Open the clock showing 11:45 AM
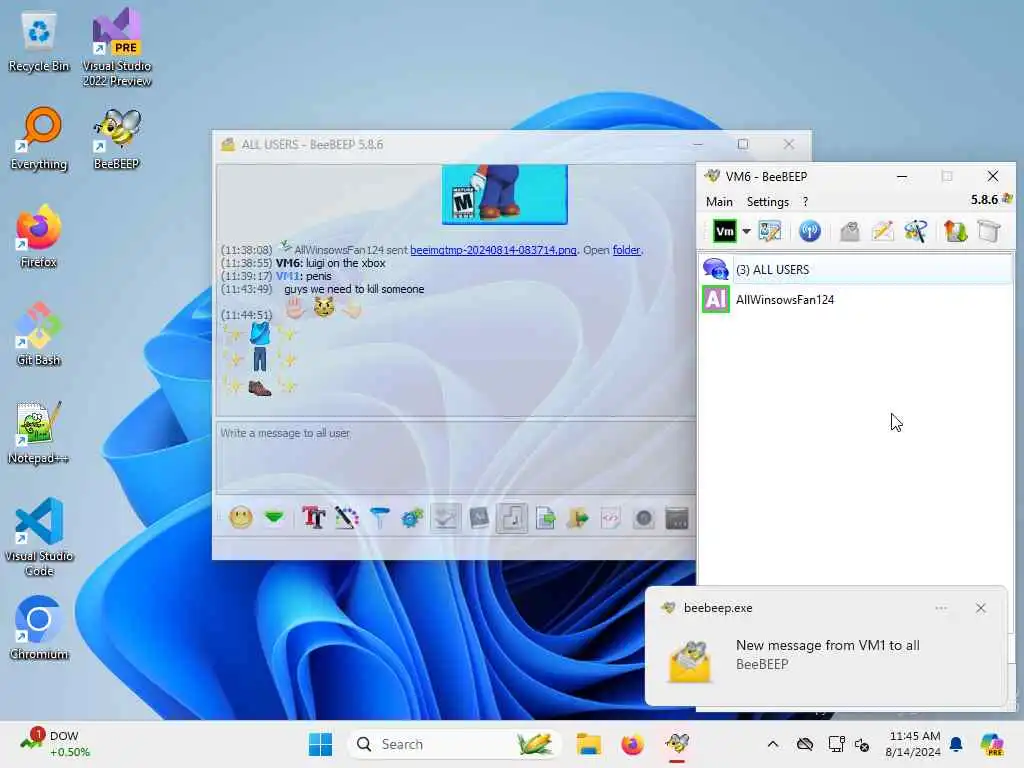Viewport: 1024px width, 768px height. point(914,744)
